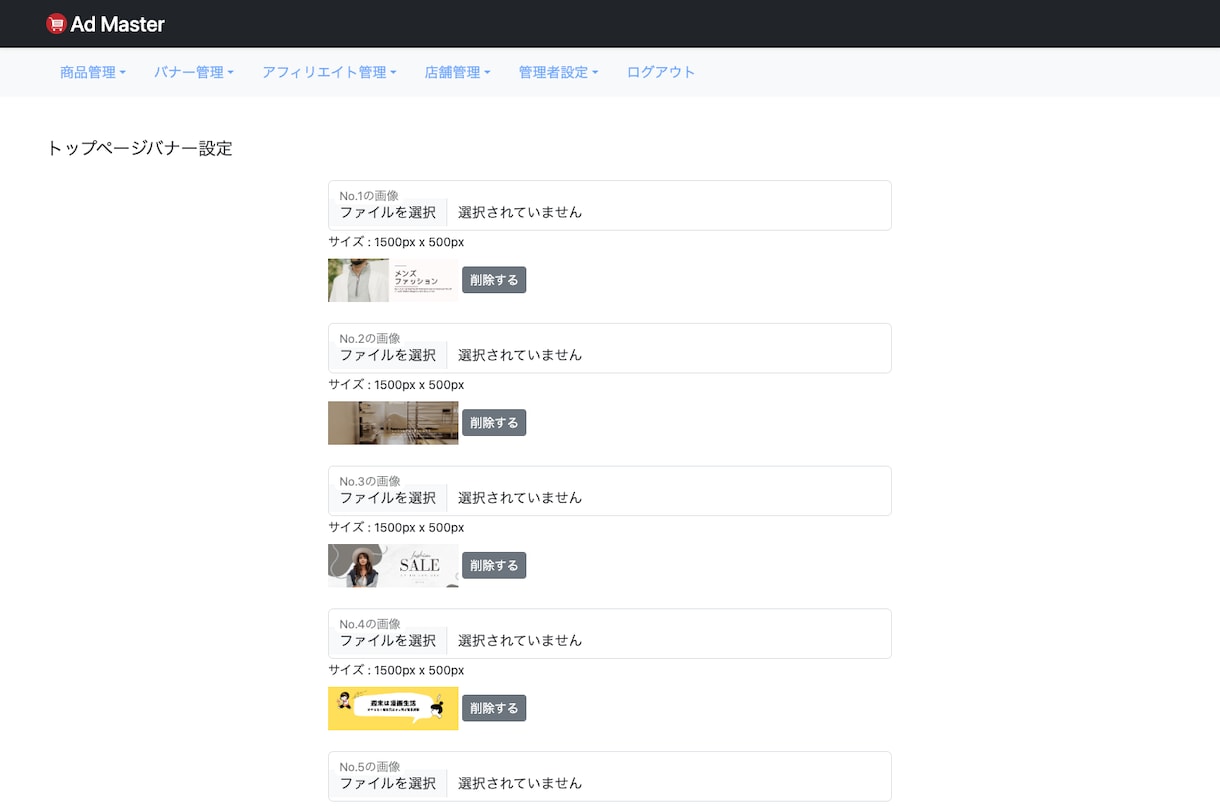The height and width of the screenshot is (806, 1220).
Task: Click the No.1の画像 label
Action: (x=369, y=196)
